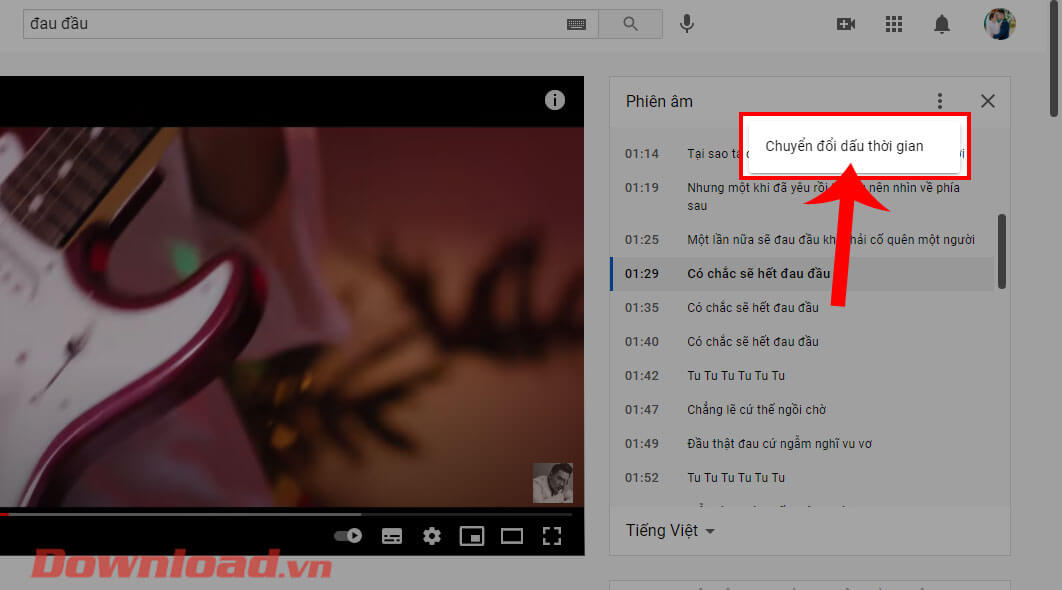Open the notifications bell

tap(941, 24)
